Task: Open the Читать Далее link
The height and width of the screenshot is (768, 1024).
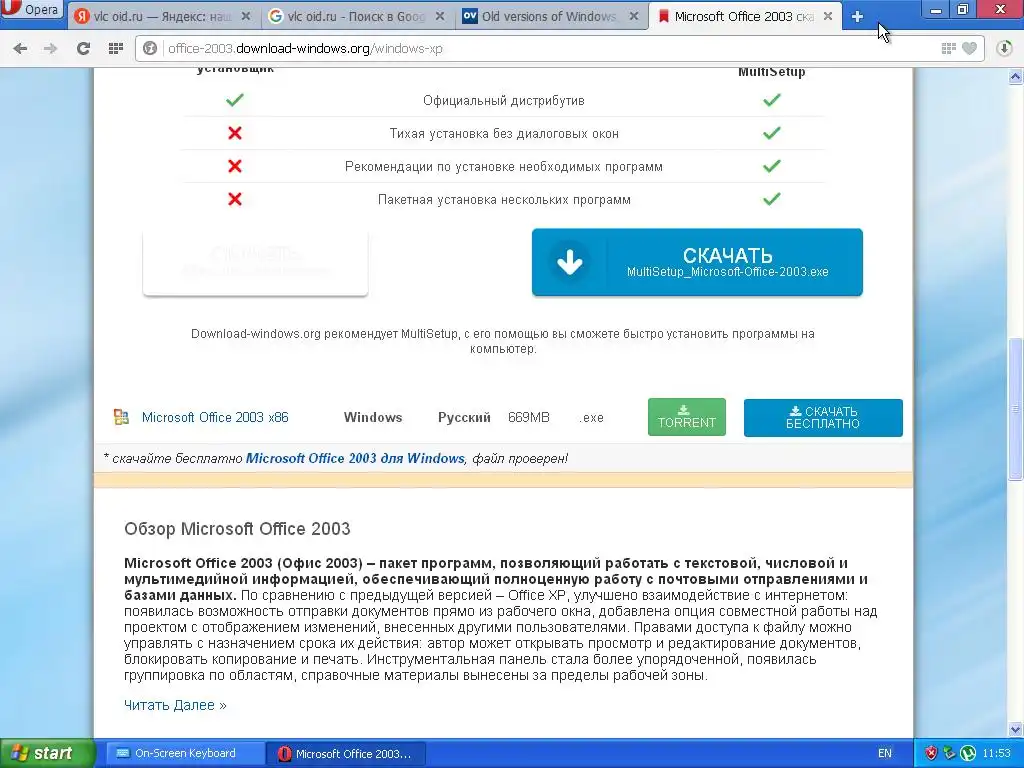Action: (175, 705)
